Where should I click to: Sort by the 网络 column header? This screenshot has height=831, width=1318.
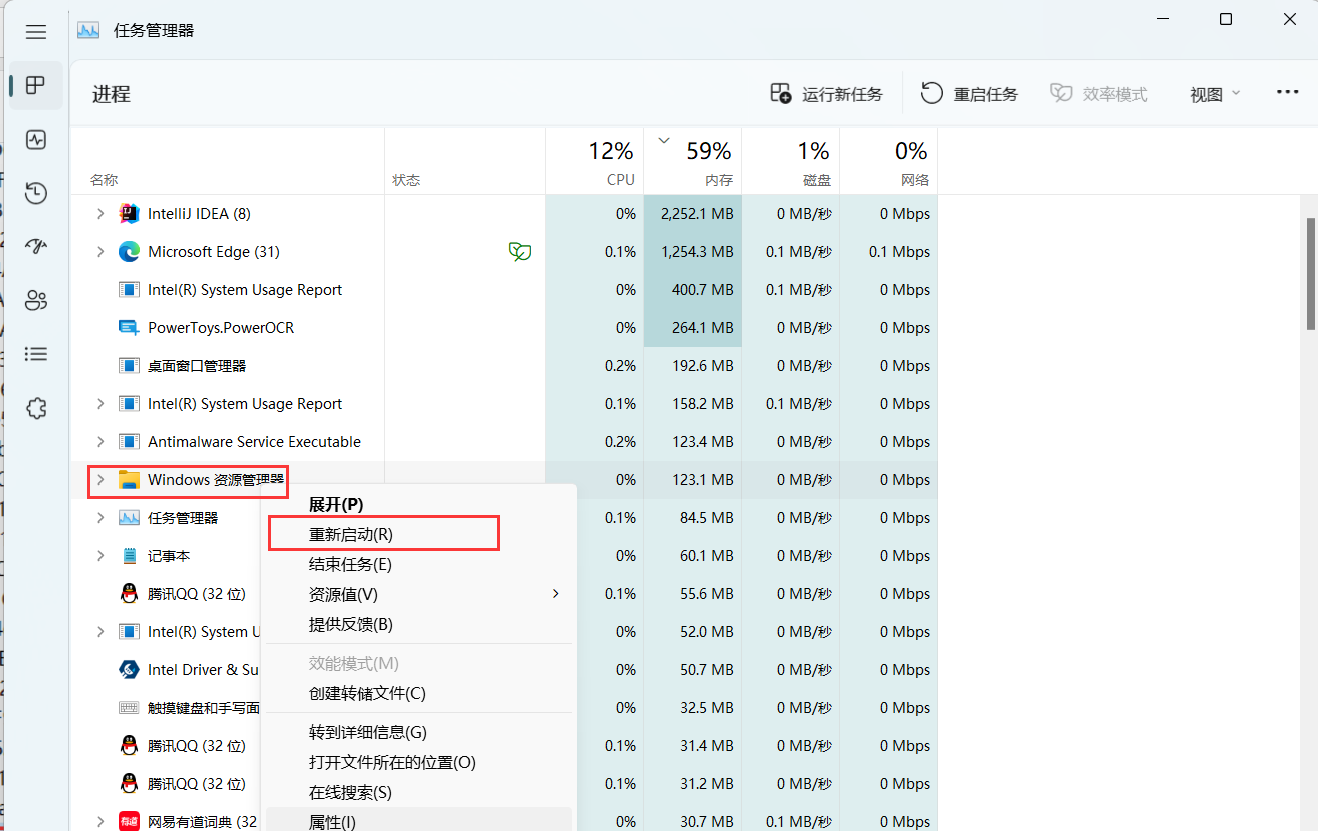pyautogui.click(x=889, y=161)
